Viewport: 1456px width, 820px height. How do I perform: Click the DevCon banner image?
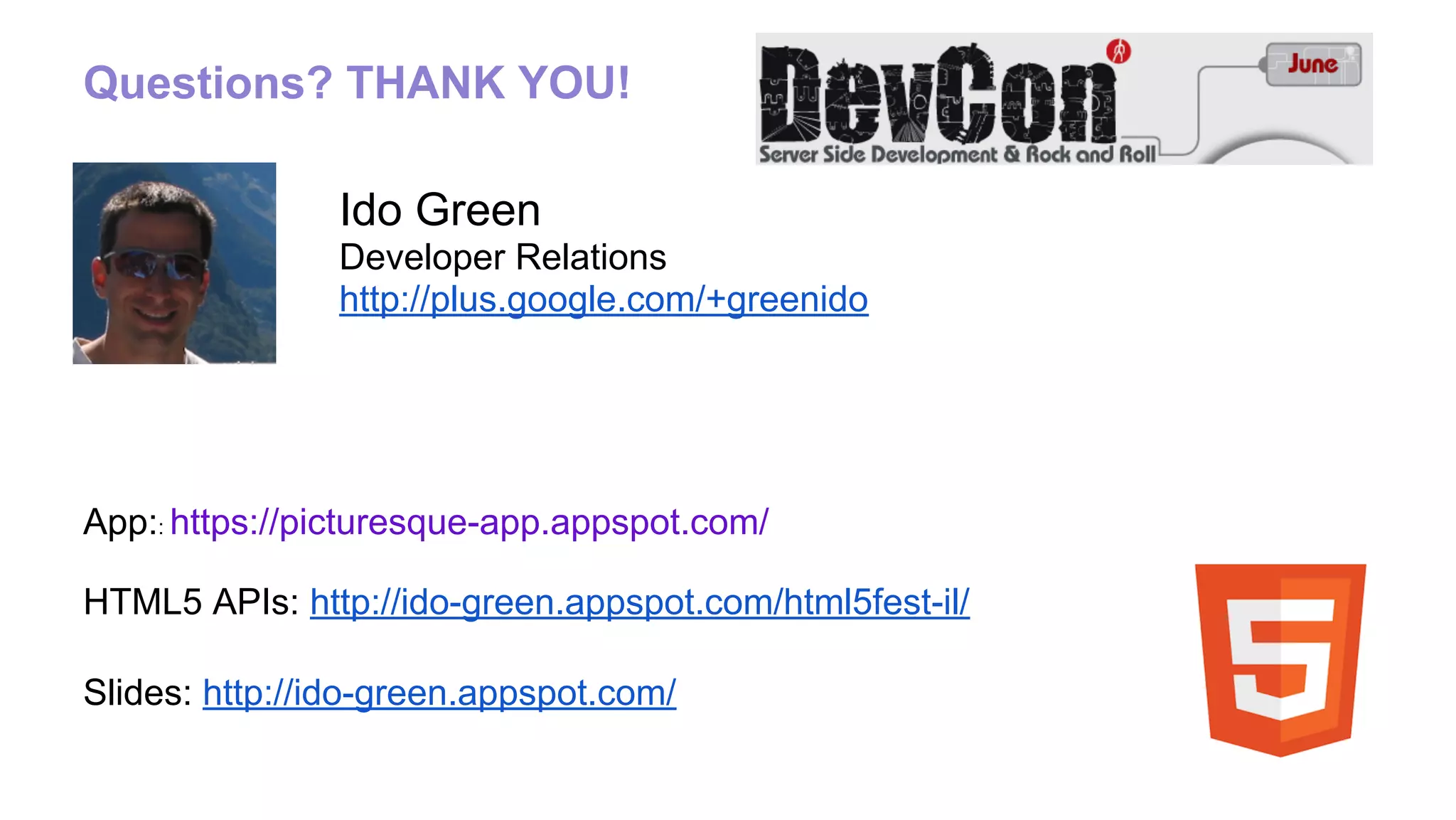coord(1064,99)
